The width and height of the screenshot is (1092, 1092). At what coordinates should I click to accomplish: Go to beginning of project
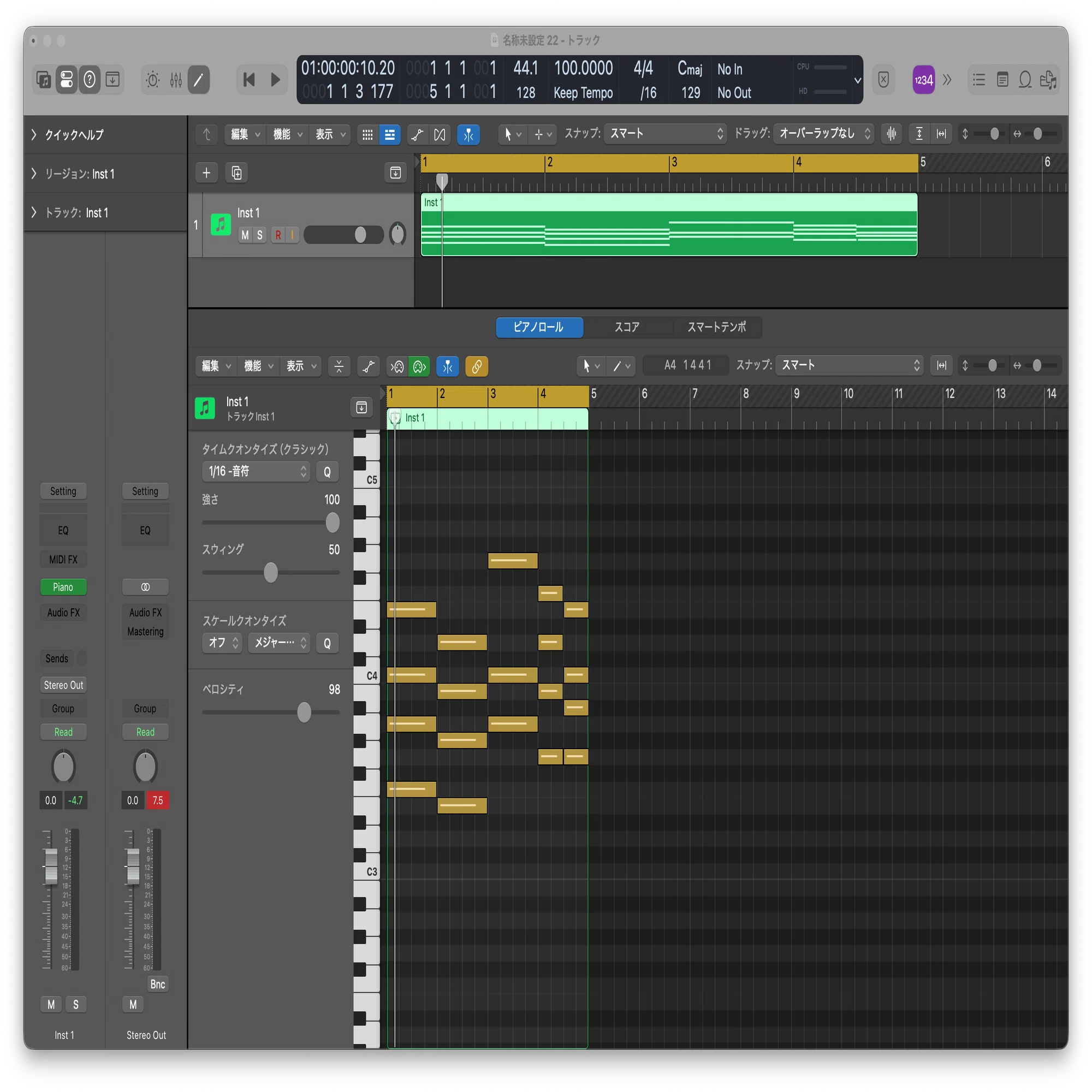[248, 79]
